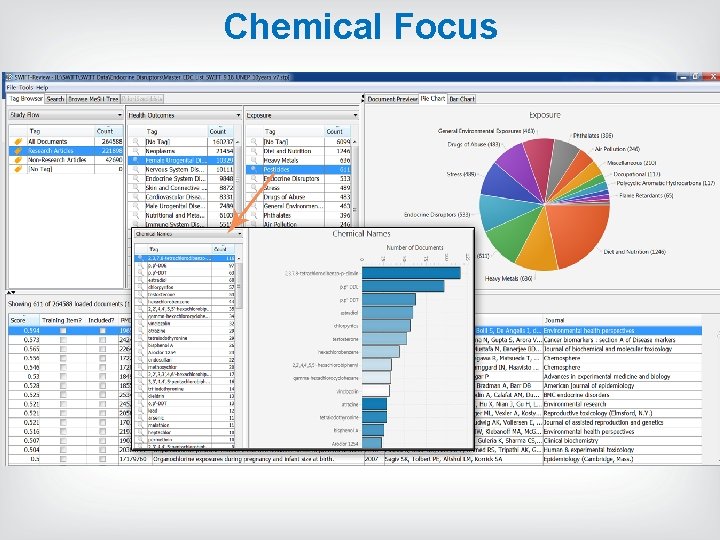Open the Study Flow dropdown
Screen dimensions: 720x540
(x=66, y=115)
